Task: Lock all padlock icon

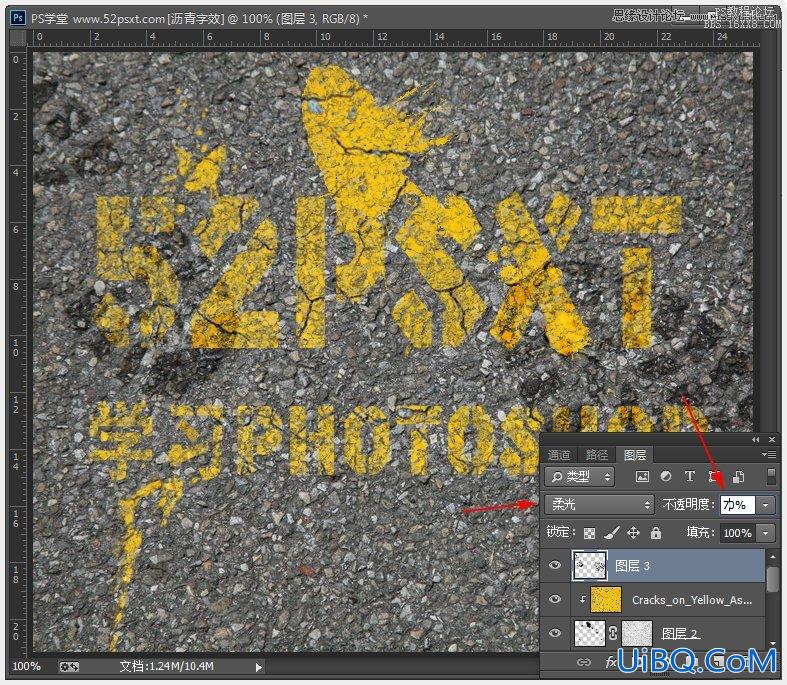Action: pos(655,532)
